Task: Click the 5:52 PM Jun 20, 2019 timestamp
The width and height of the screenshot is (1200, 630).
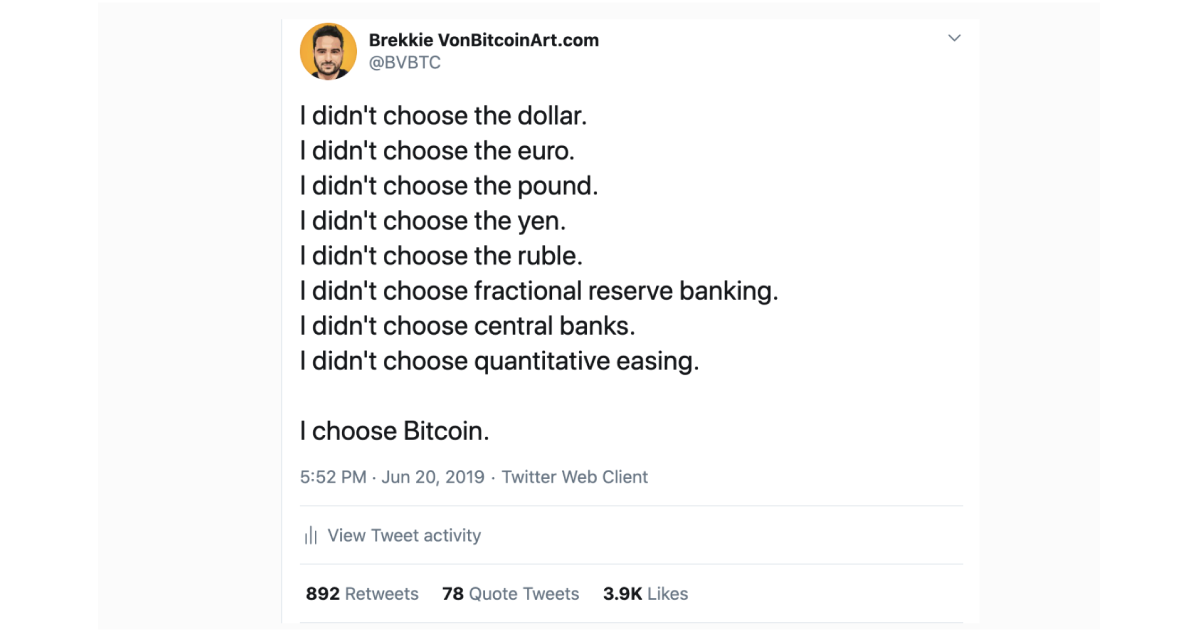Action: coord(392,477)
